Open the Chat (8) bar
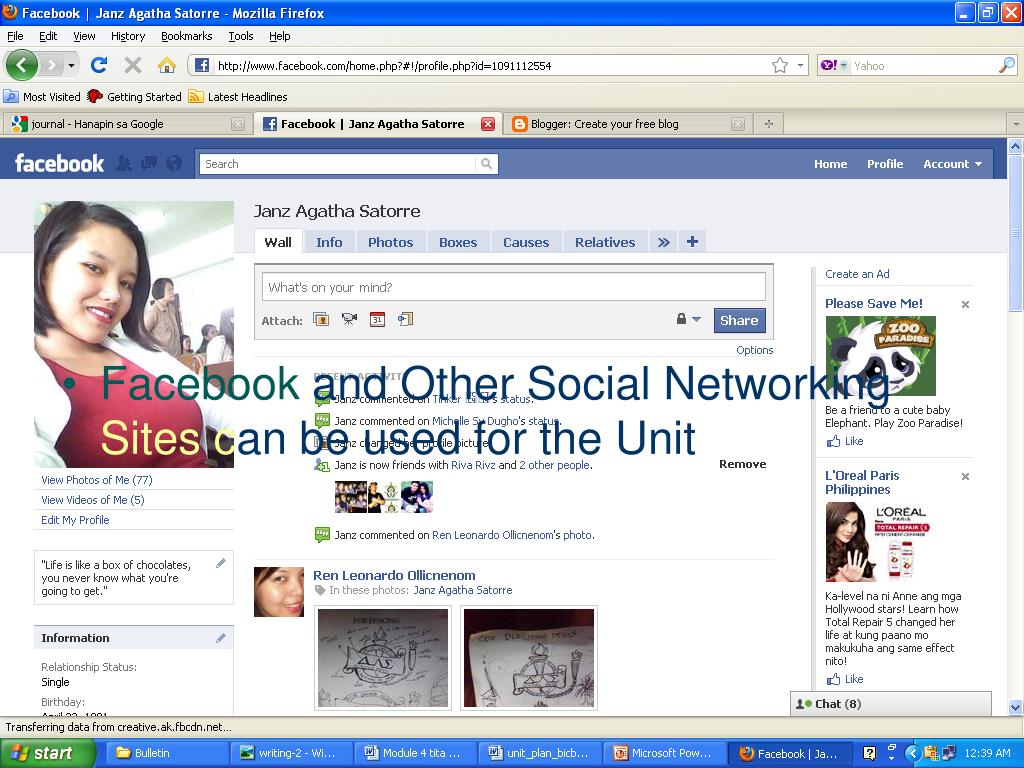1024x768 pixels. click(891, 704)
